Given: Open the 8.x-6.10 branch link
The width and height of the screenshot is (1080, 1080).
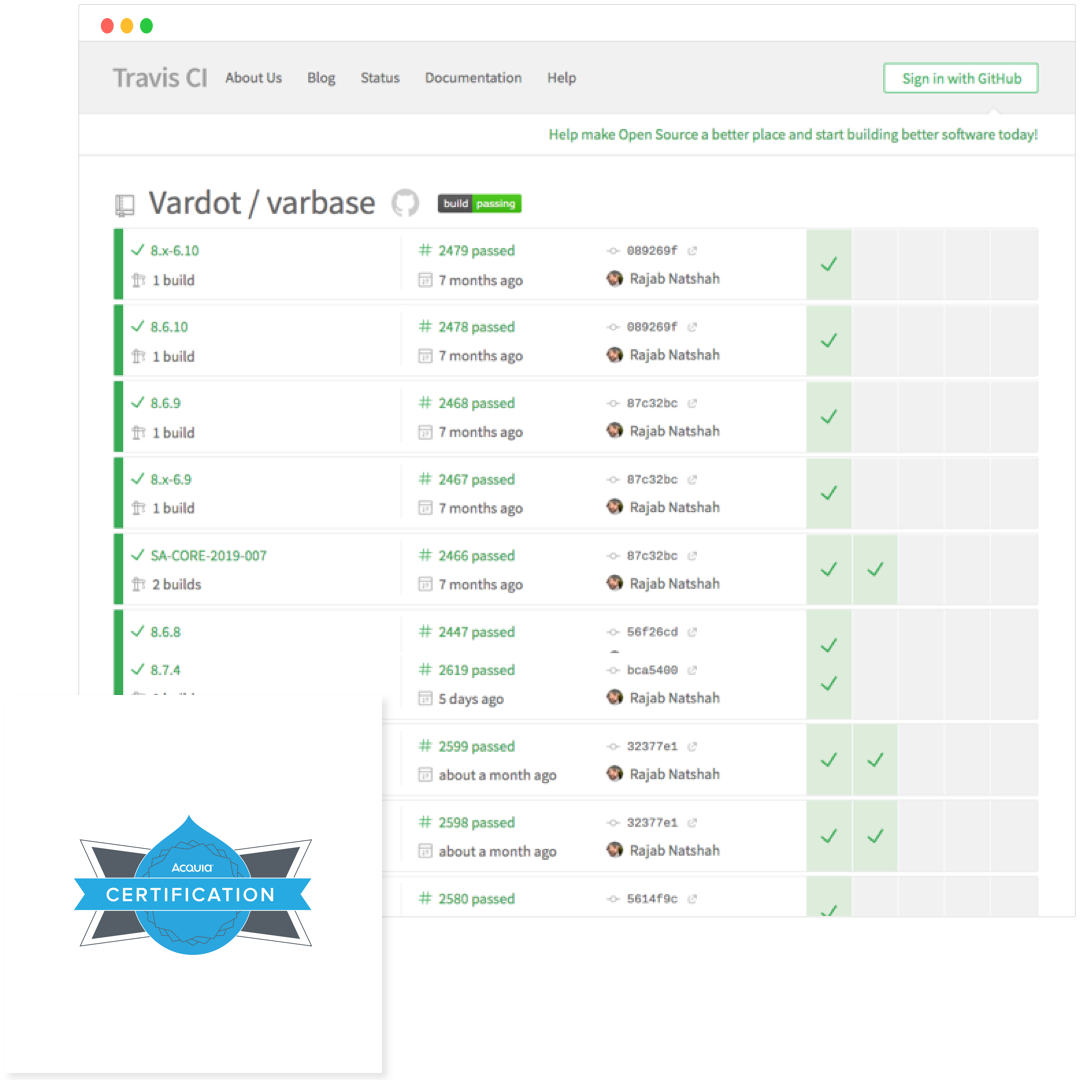Looking at the screenshot, I should click(174, 251).
